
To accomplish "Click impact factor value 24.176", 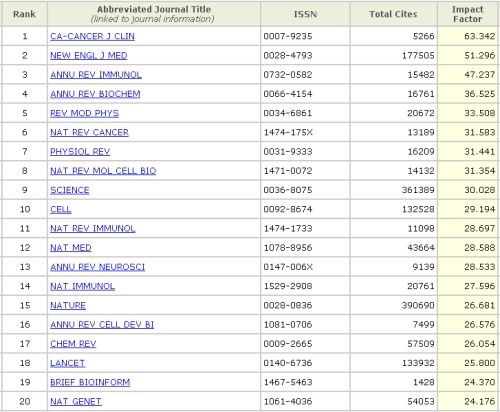I will pos(479,401).
